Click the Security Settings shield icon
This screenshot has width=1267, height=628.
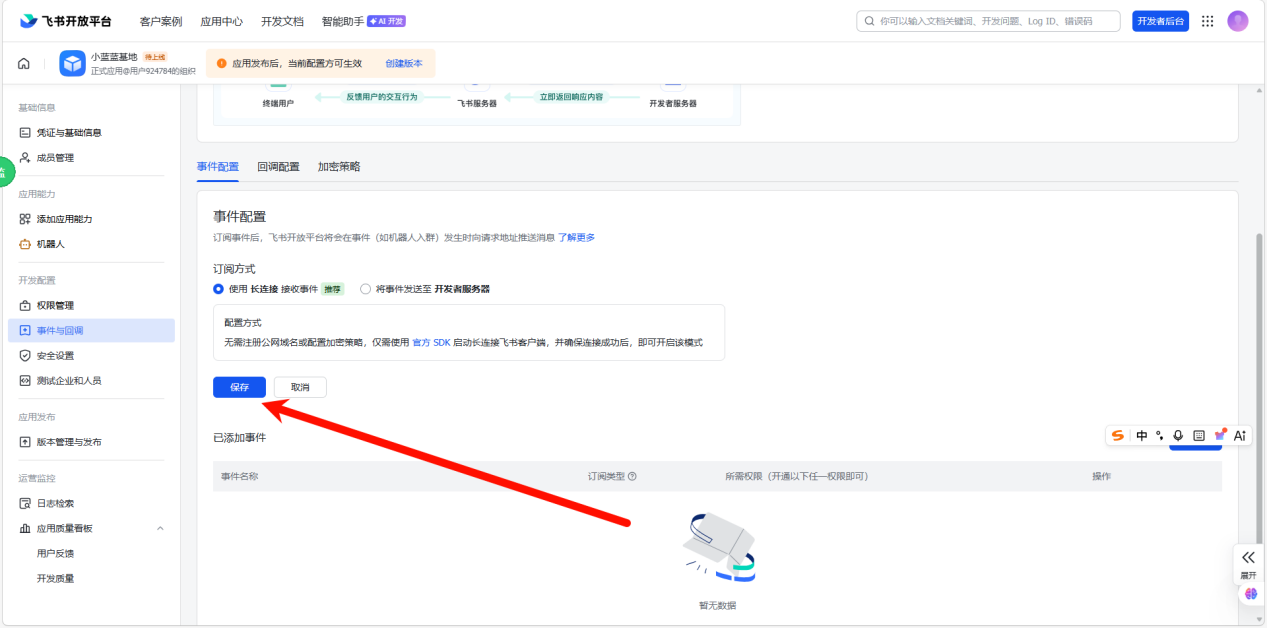[x=25, y=355]
